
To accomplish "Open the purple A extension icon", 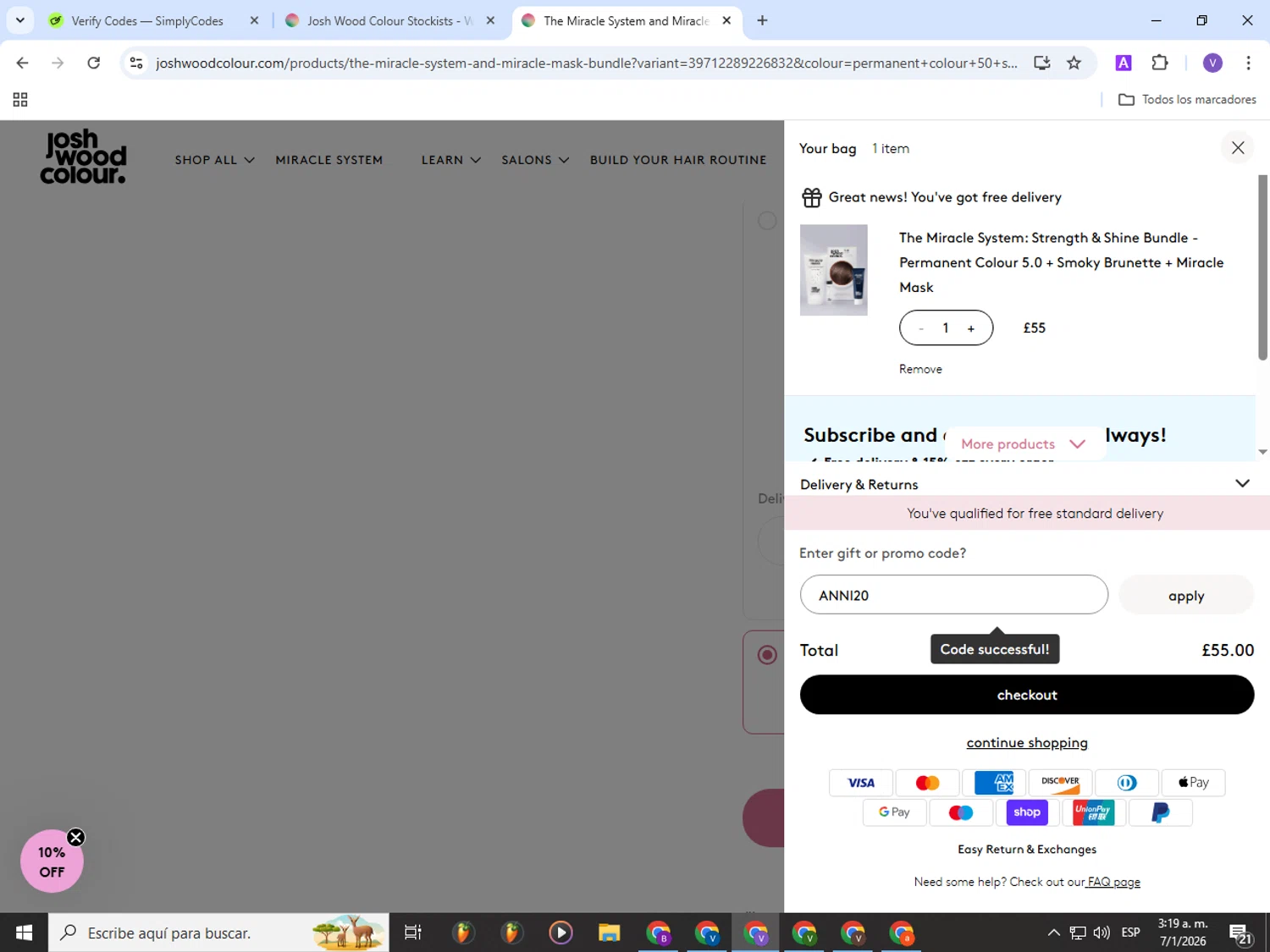I will click(x=1124, y=63).
